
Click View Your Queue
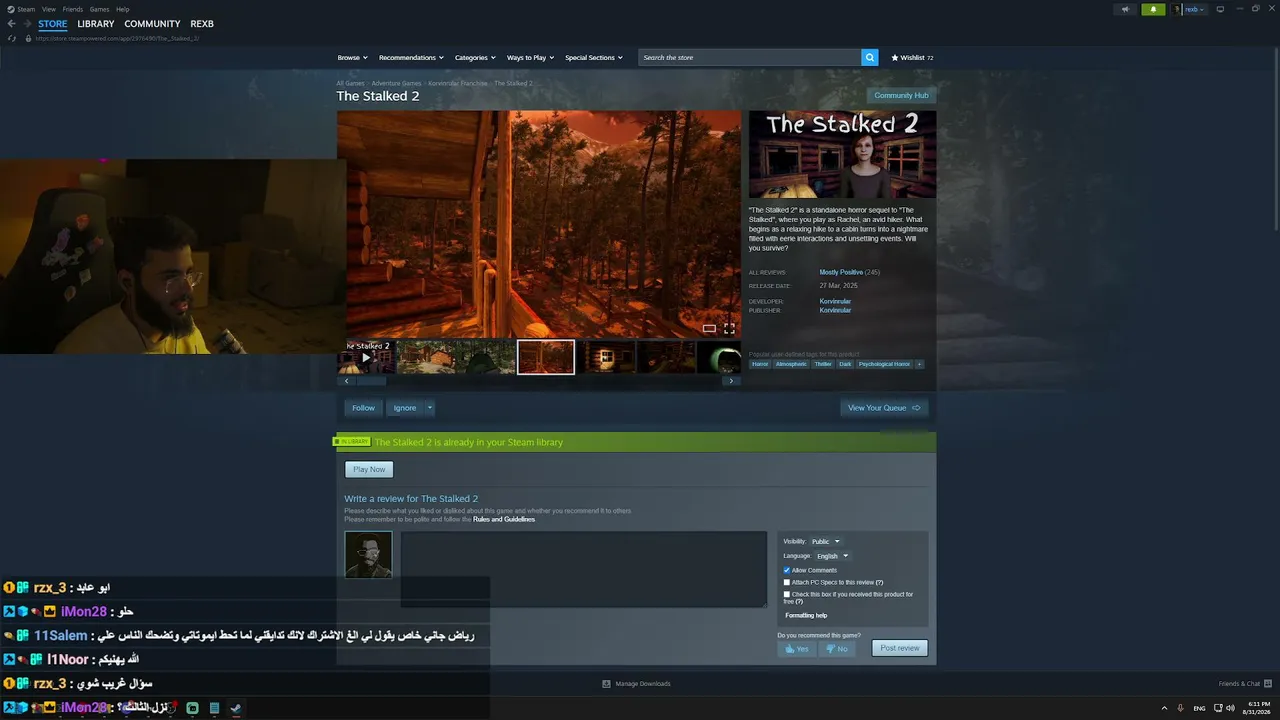[884, 408]
